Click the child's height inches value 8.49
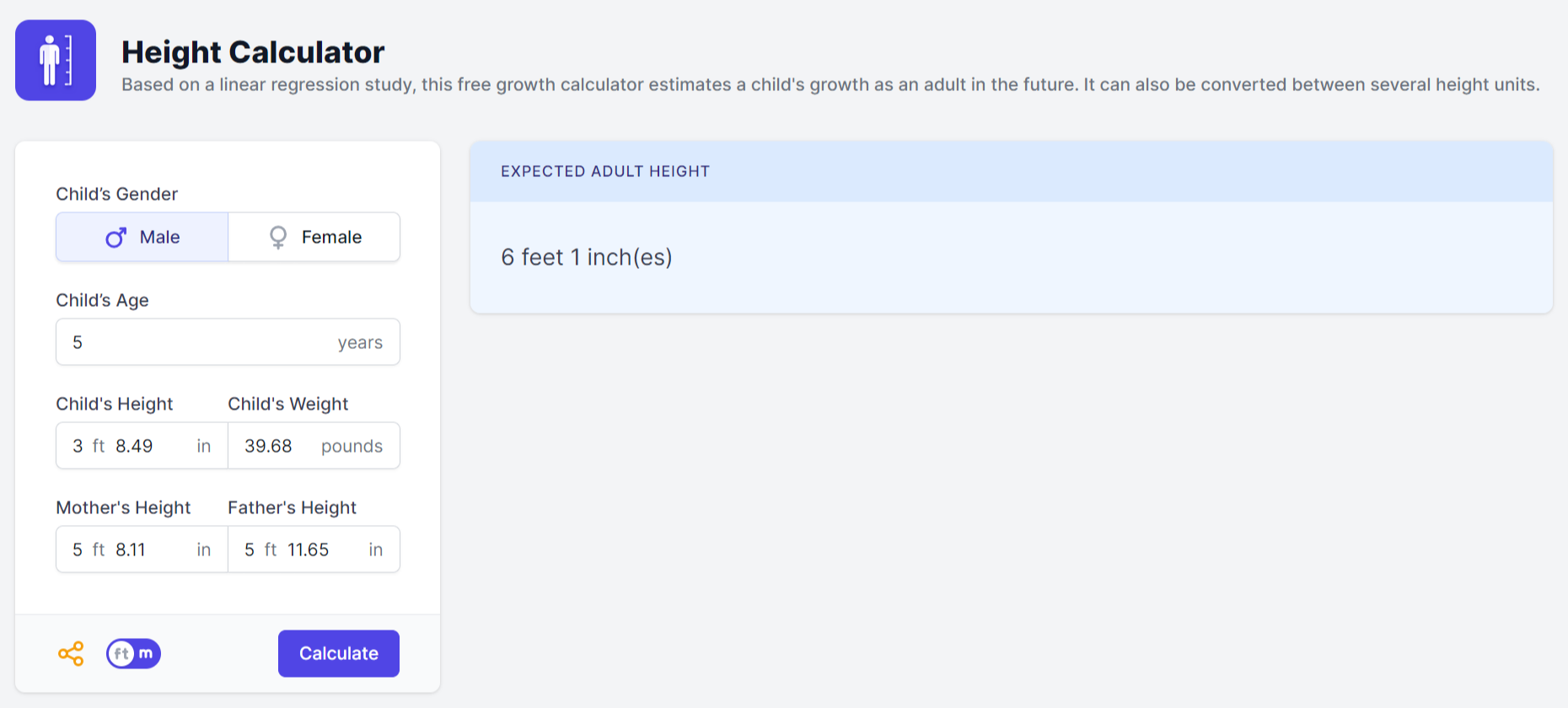 [x=133, y=445]
